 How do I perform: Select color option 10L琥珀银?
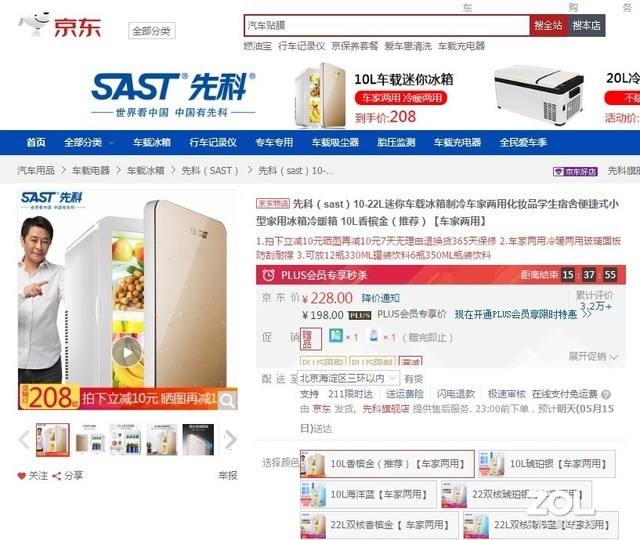coord(547,464)
